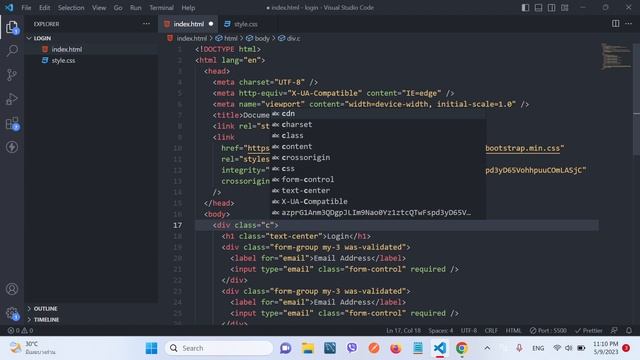This screenshot has height=360, width=640.
Task: Click Port: 5500 Live Server status
Action: coord(548,331)
